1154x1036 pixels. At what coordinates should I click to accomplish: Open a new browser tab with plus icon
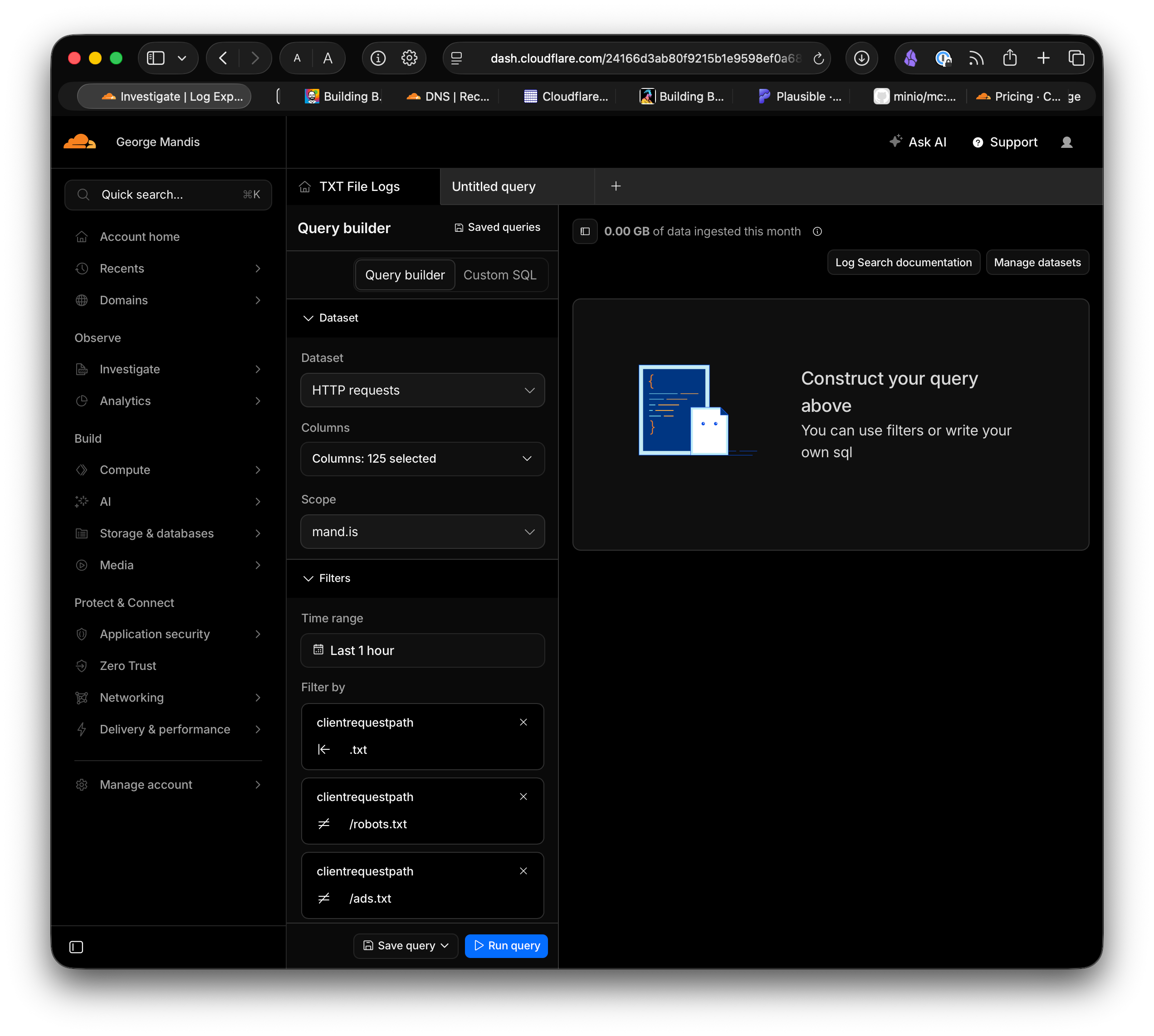[x=1043, y=58]
